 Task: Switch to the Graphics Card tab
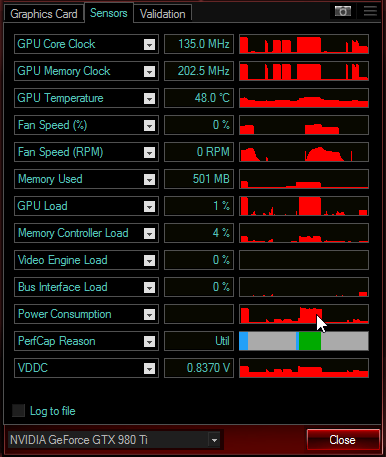[x=44, y=14]
